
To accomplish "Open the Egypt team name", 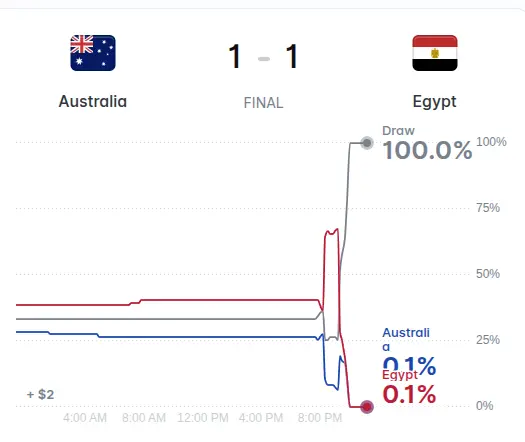I will pos(435,102).
